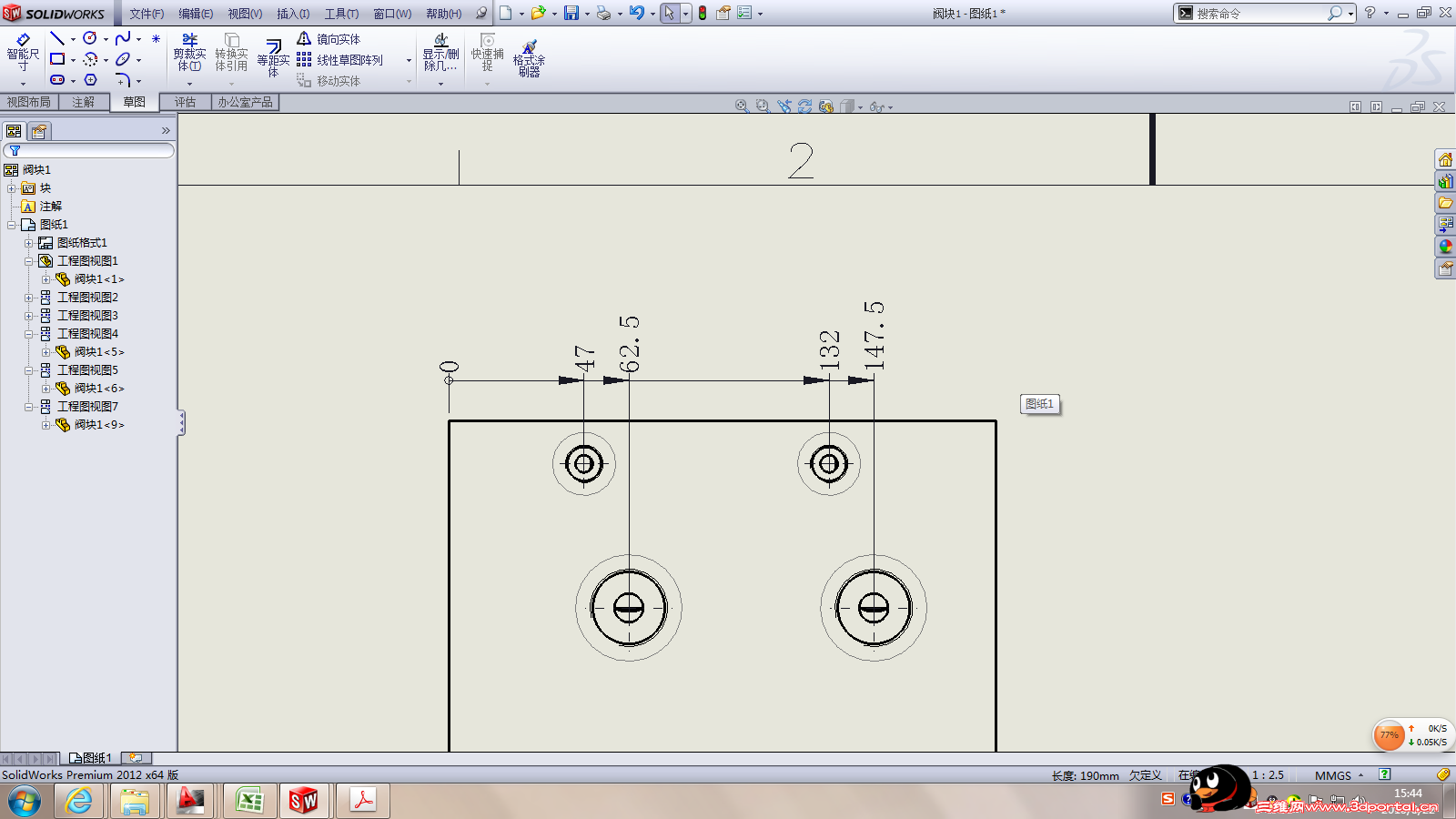This screenshot has height=819, width=1456.
Task: Select the Polygon sketch tool
Action: tap(90, 80)
